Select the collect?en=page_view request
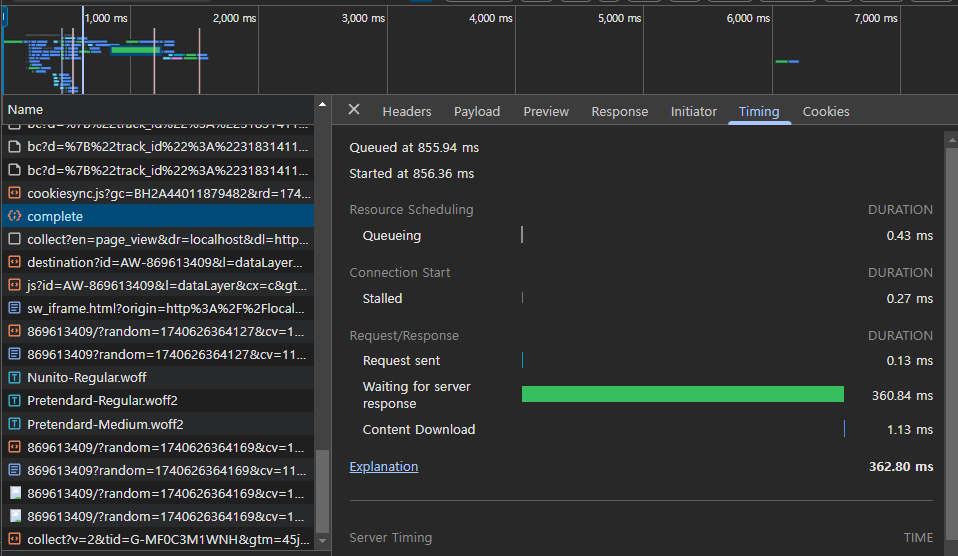This screenshot has width=958, height=556. [158, 240]
